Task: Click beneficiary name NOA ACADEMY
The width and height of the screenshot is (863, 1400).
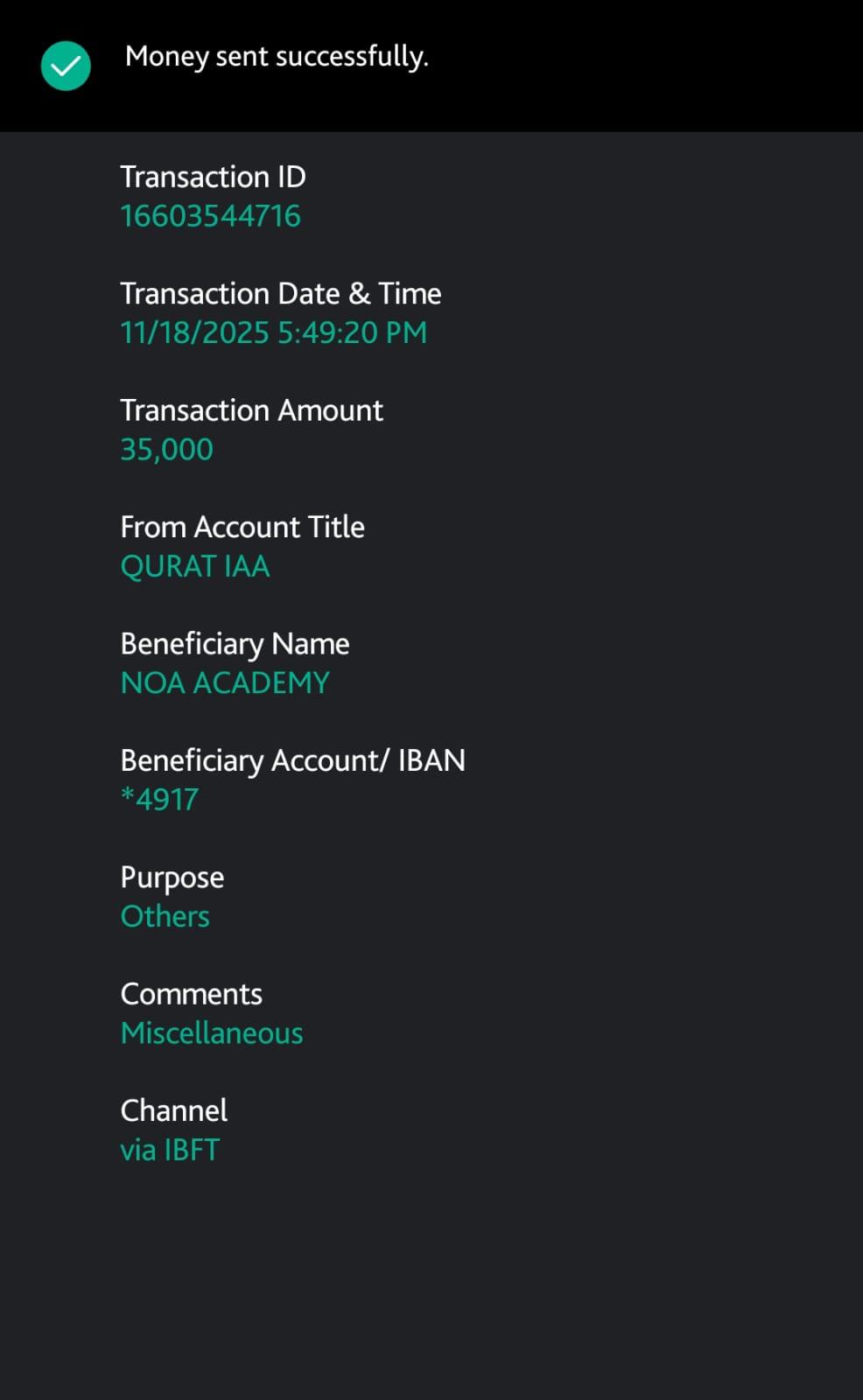Action: pyautogui.click(x=225, y=683)
